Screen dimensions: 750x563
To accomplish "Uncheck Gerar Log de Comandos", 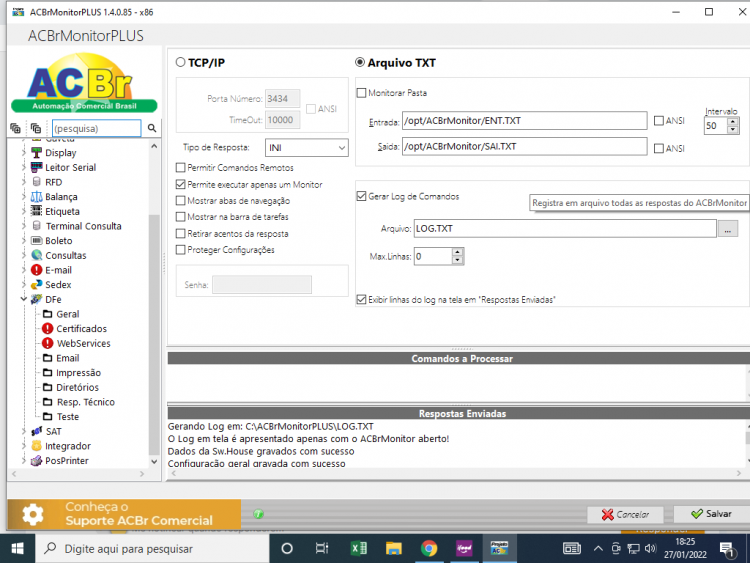I will [362, 196].
